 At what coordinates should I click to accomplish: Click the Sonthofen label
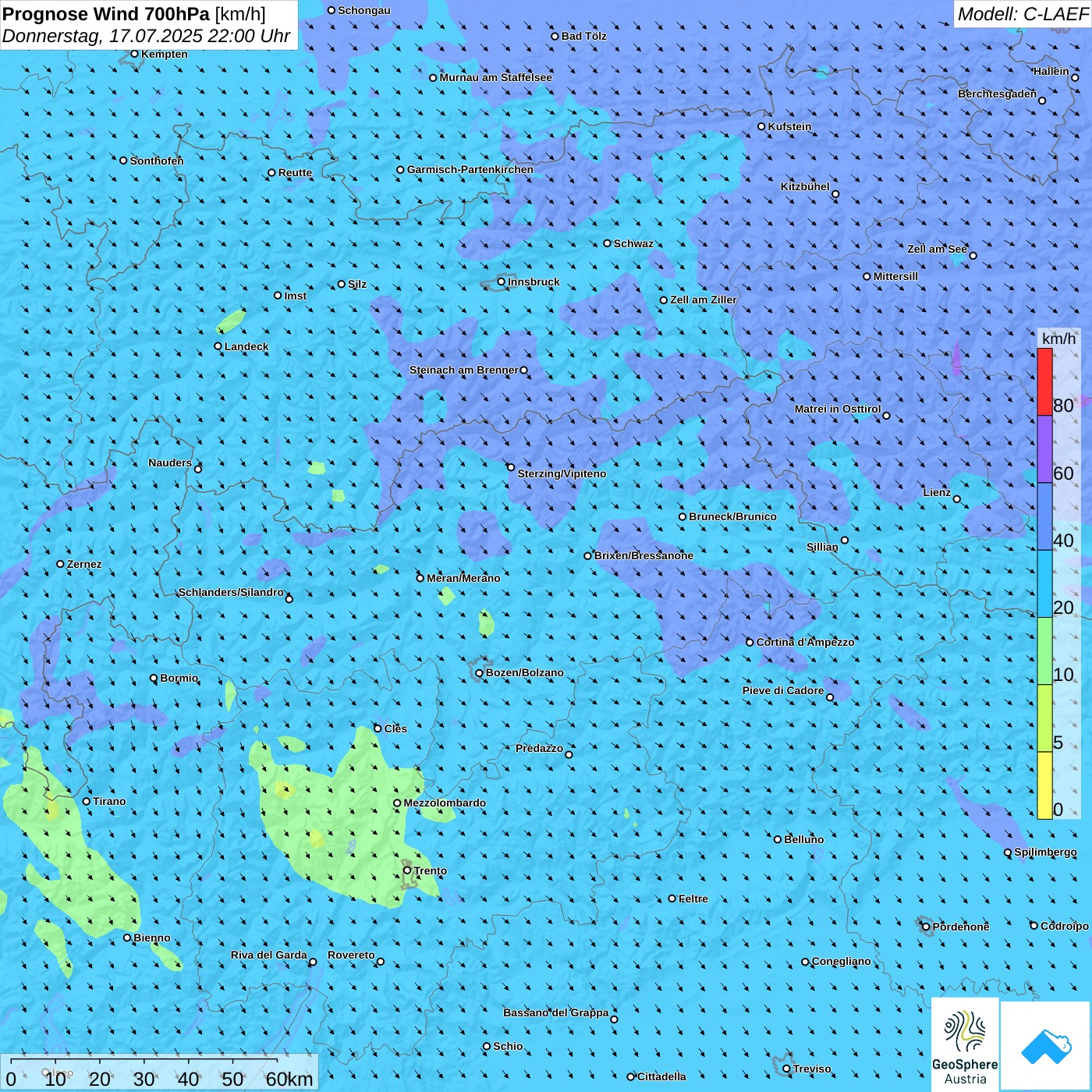pos(157,161)
